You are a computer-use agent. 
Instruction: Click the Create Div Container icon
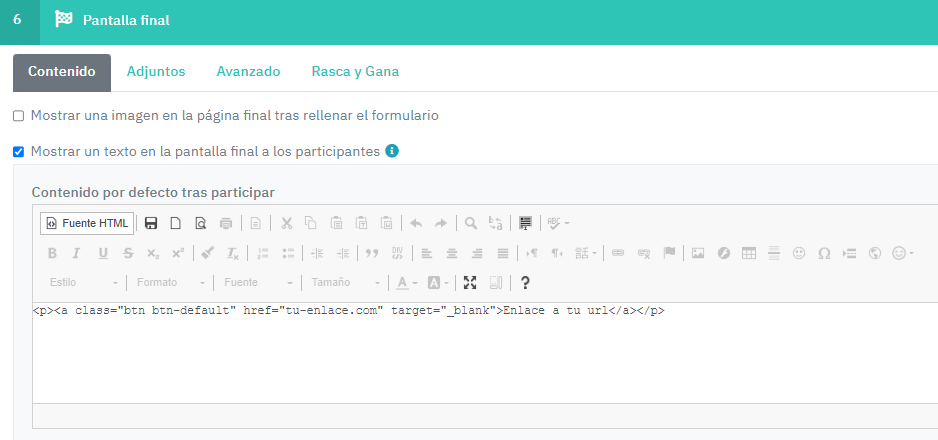click(397, 253)
